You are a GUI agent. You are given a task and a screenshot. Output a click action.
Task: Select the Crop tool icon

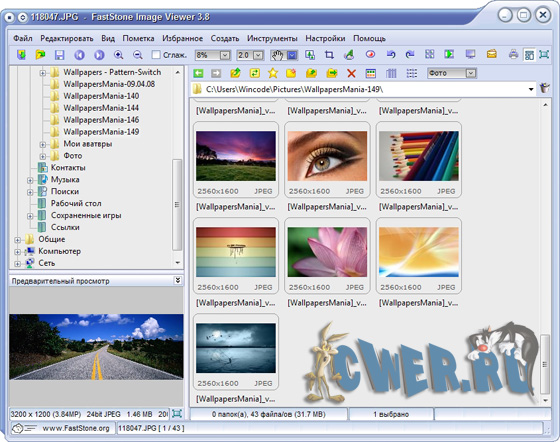[329, 55]
